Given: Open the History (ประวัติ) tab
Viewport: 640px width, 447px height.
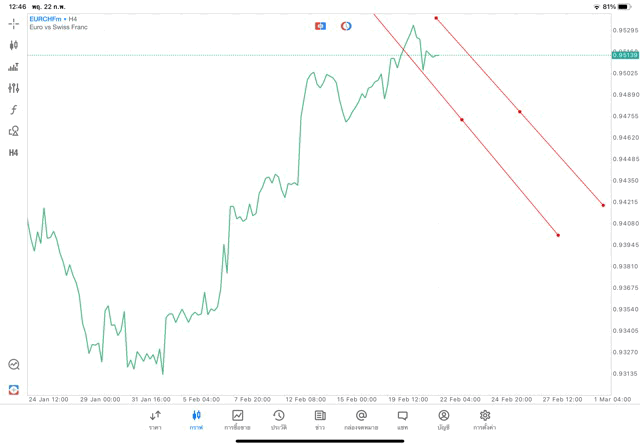Looking at the screenshot, I should (x=278, y=420).
